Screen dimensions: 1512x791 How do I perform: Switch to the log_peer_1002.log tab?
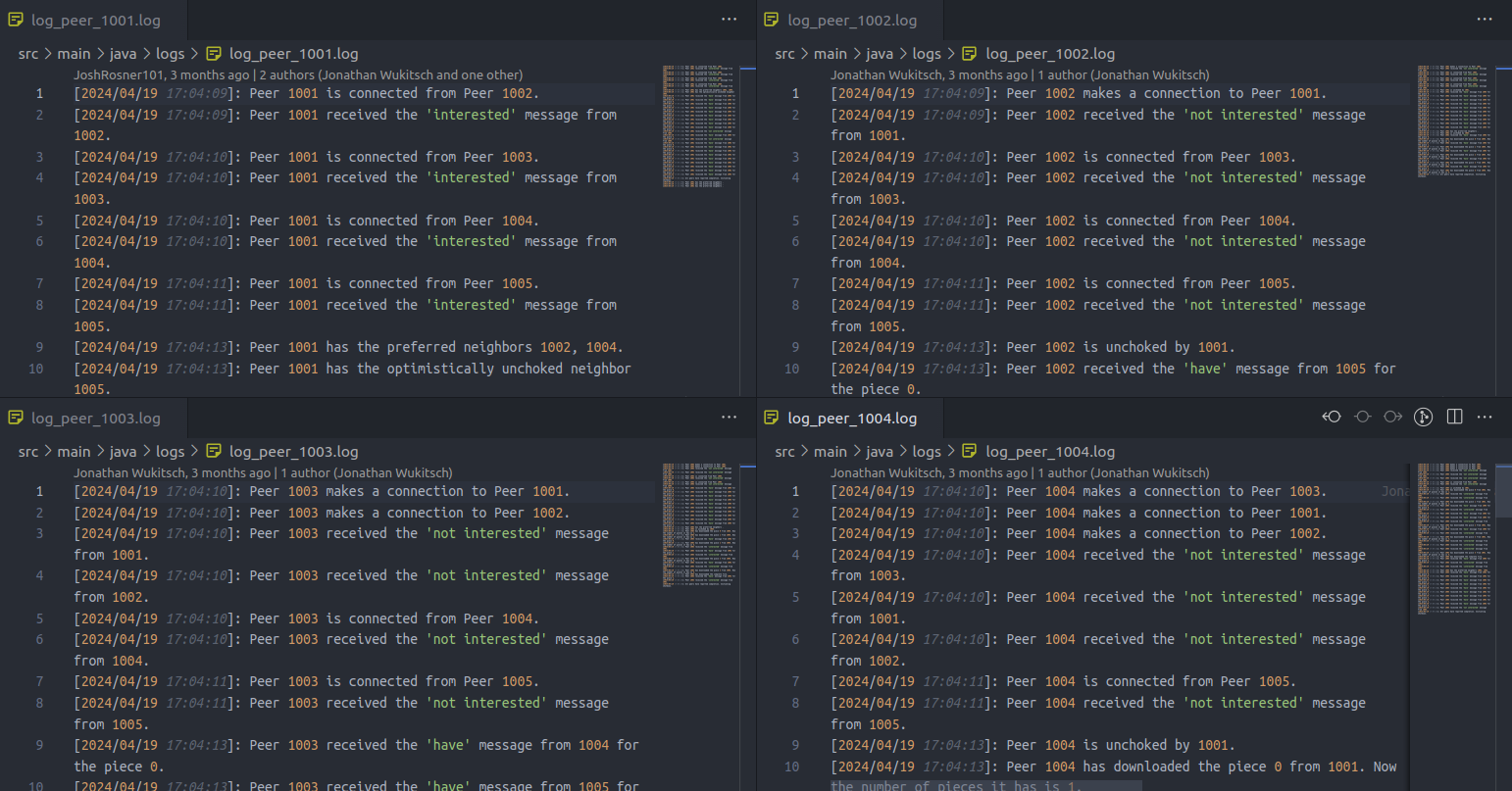pyautogui.click(x=851, y=20)
